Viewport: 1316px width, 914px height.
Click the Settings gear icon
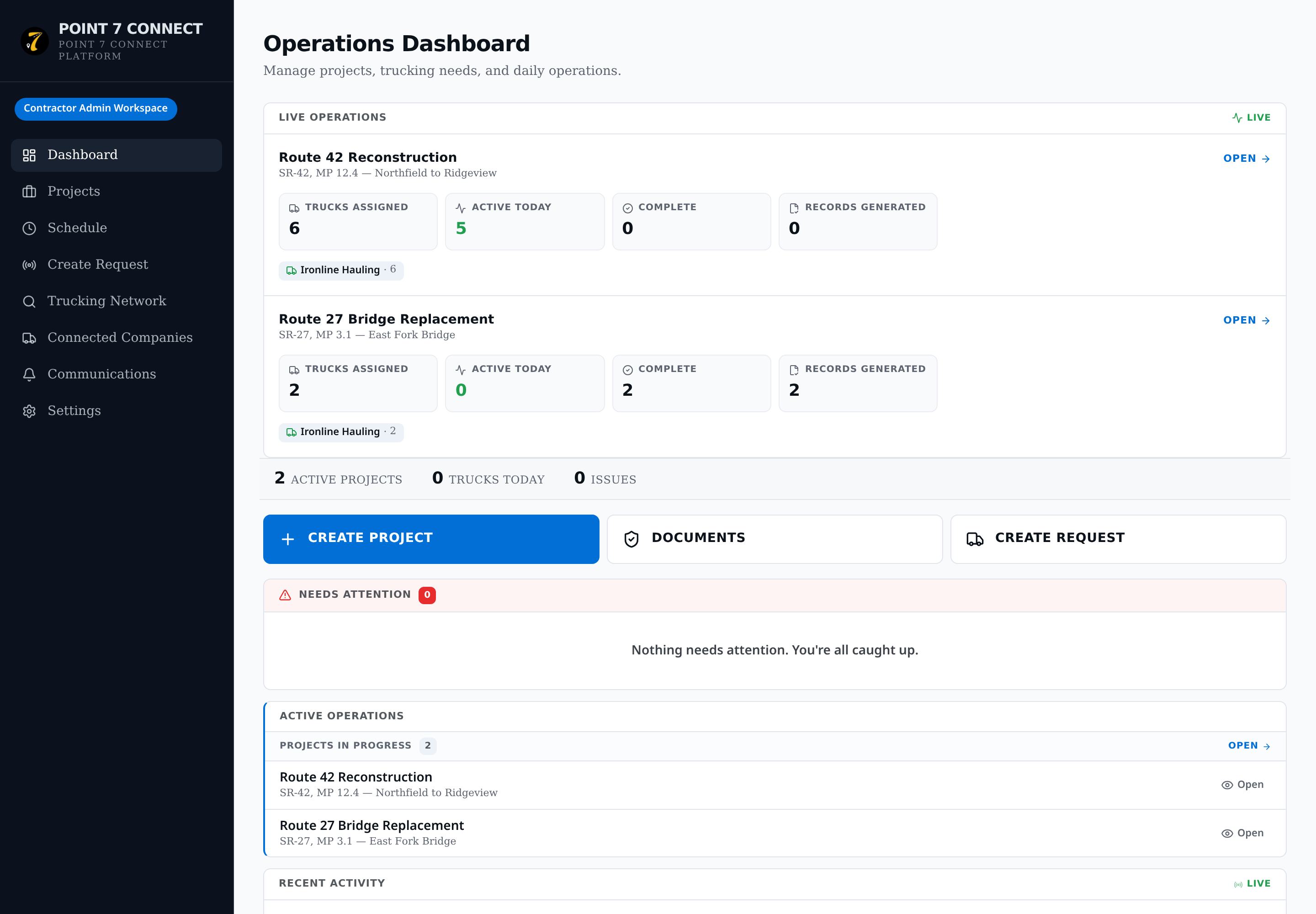tap(29, 411)
